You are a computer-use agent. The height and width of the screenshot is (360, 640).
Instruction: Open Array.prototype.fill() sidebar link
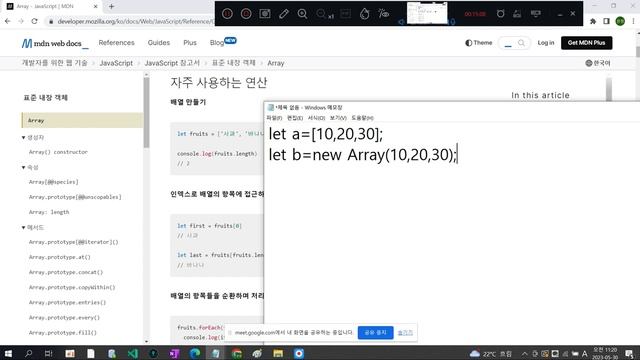click(63, 333)
